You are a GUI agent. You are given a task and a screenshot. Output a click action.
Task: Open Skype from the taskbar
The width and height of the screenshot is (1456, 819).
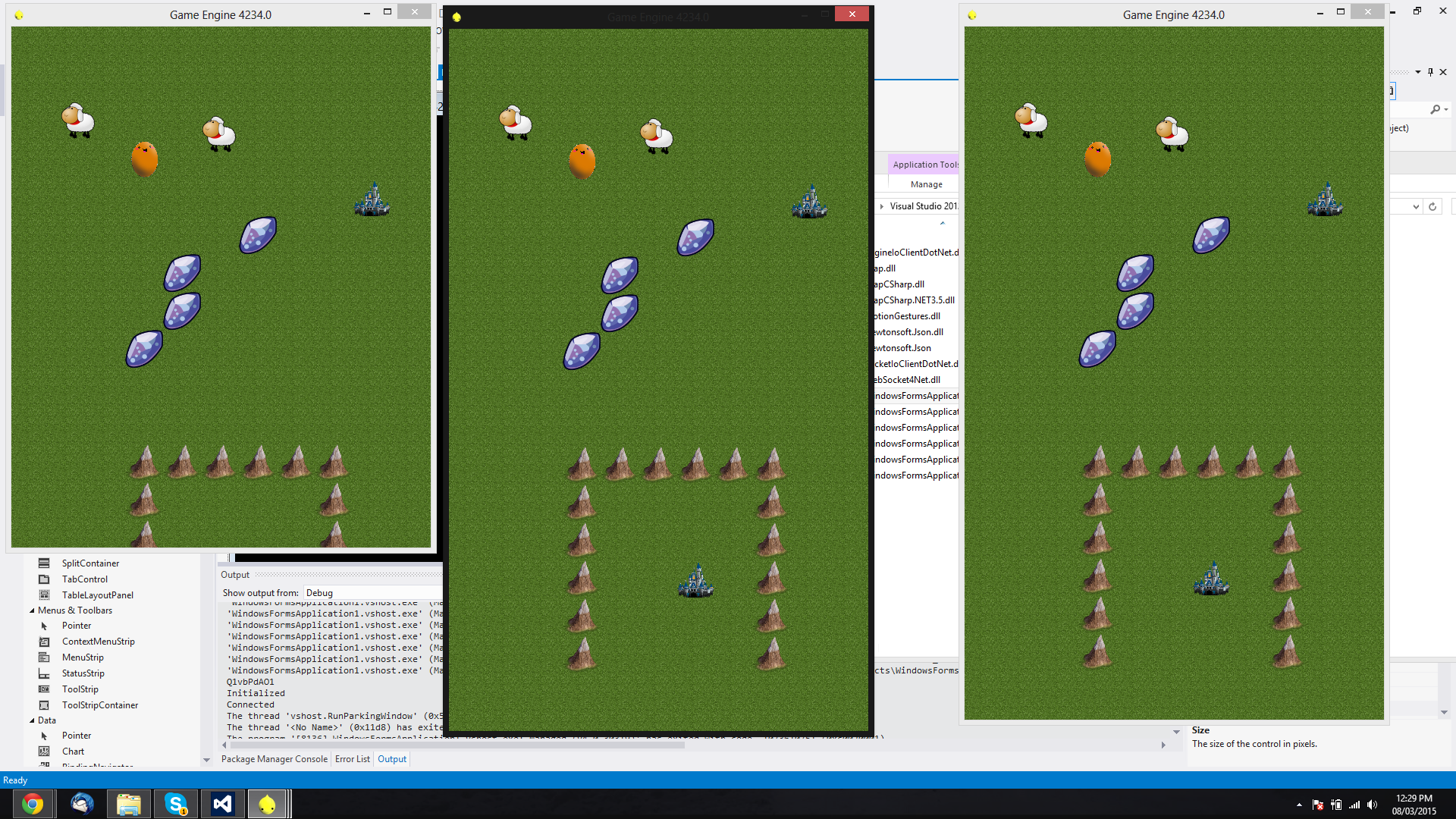[176, 804]
